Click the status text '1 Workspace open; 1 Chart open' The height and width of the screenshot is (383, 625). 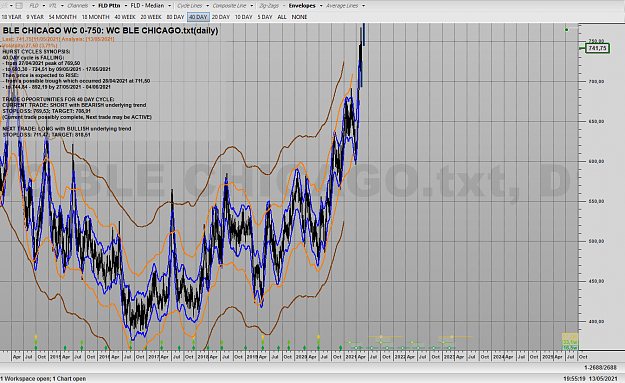pyautogui.click(x=43, y=379)
